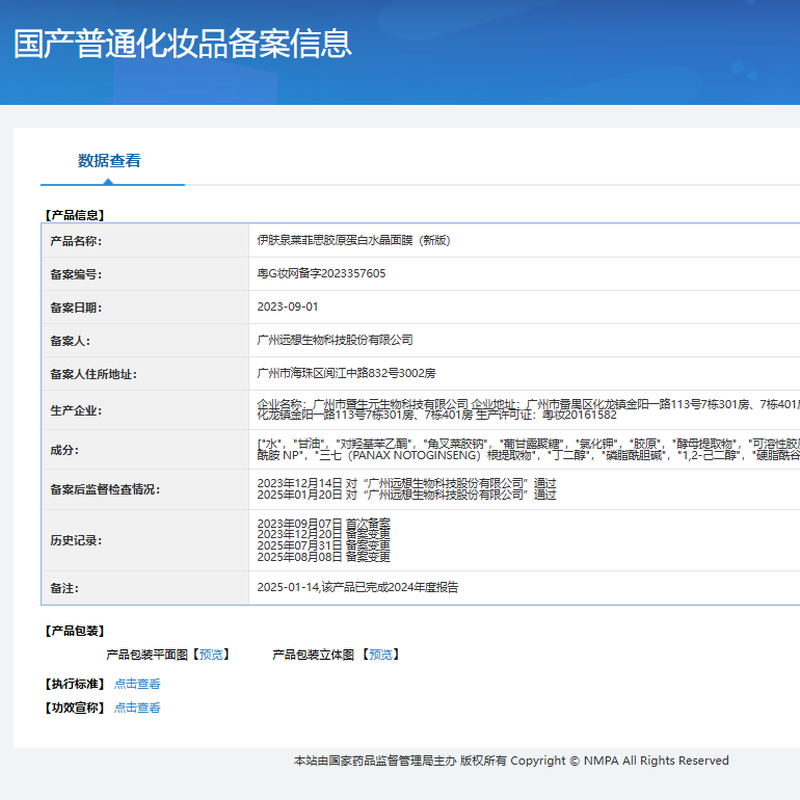Click the 2025年08月08日 备案变更 history entry

click(323, 556)
